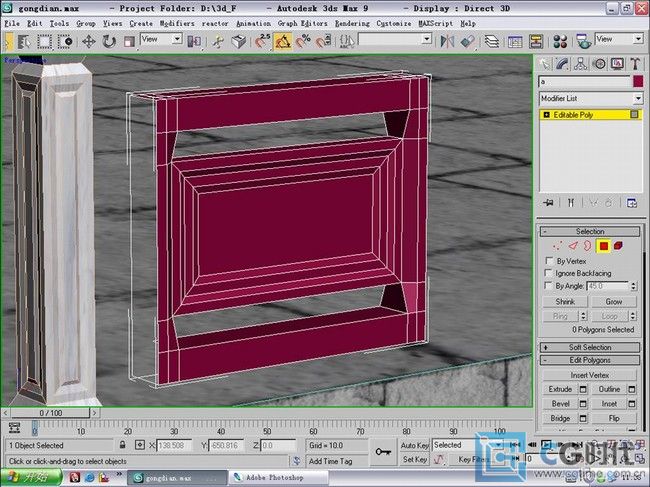Click the Shrink button
The width and height of the screenshot is (650, 487).
tap(565, 301)
